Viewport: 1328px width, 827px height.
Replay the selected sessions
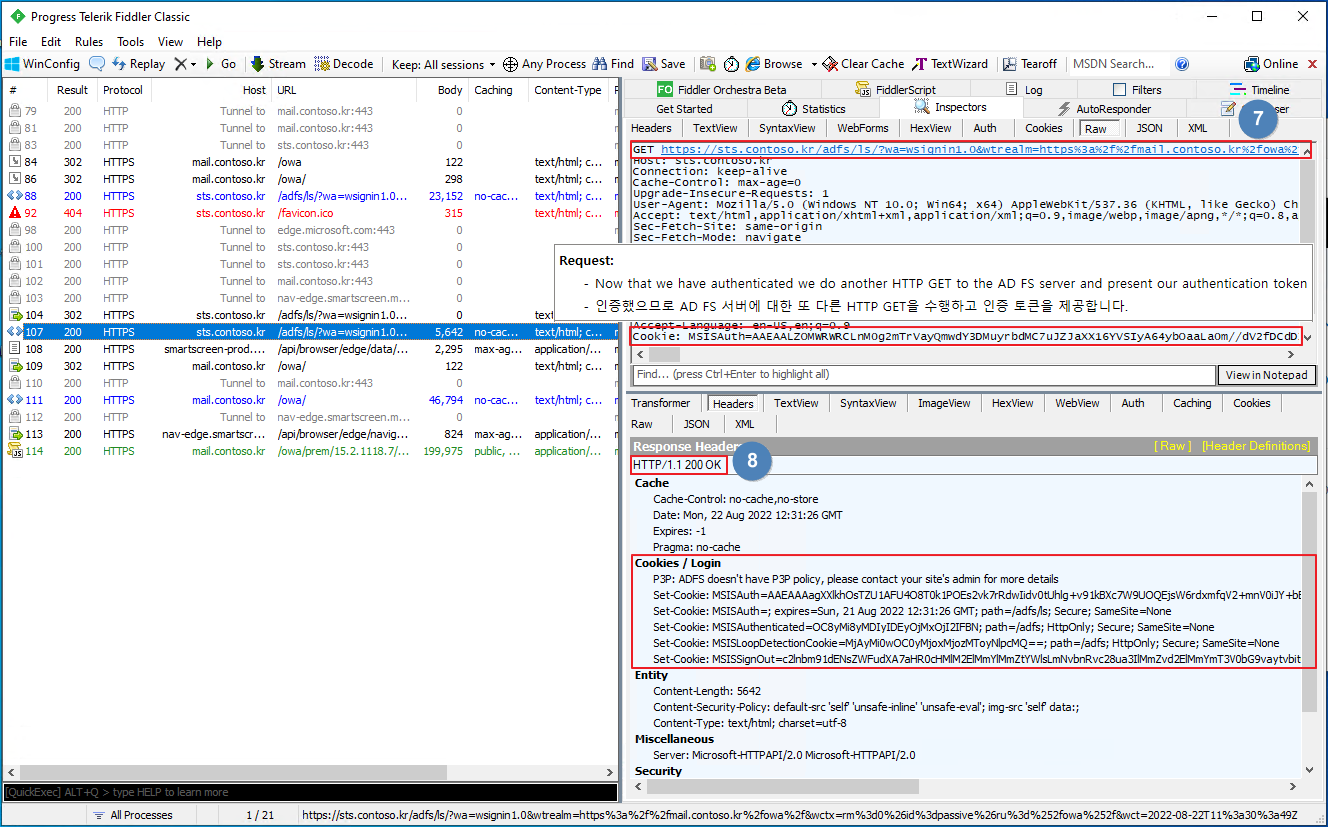tap(138, 64)
